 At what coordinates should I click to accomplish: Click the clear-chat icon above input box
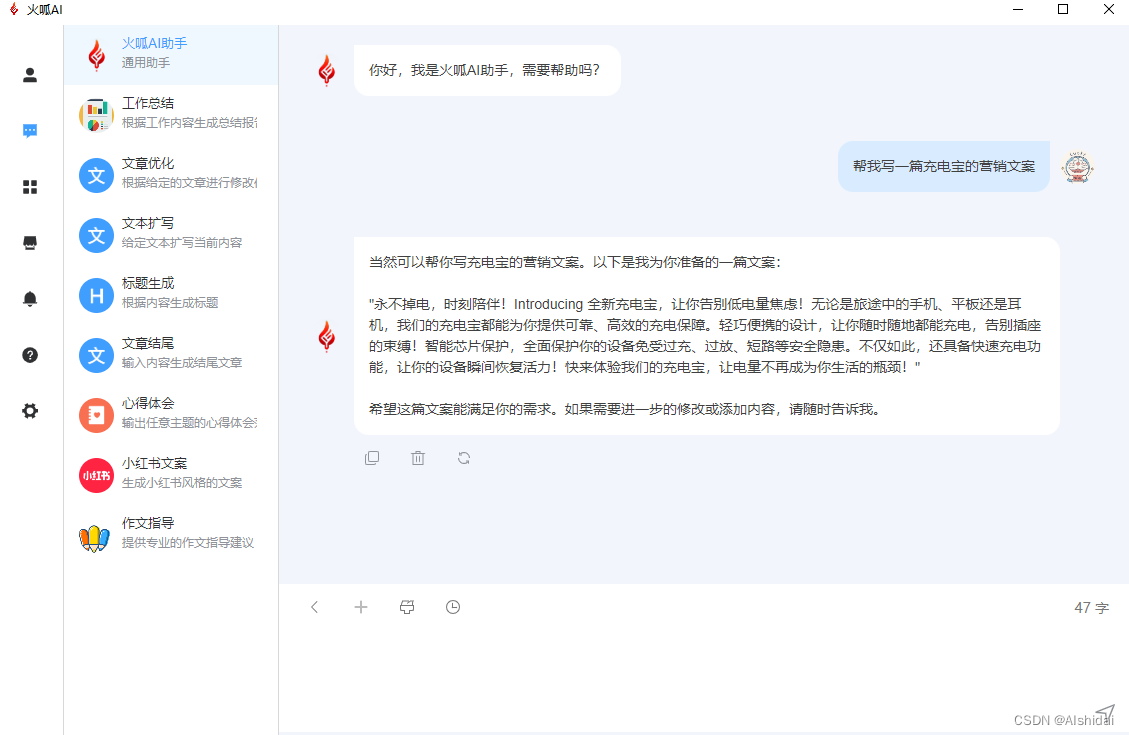(x=407, y=607)
